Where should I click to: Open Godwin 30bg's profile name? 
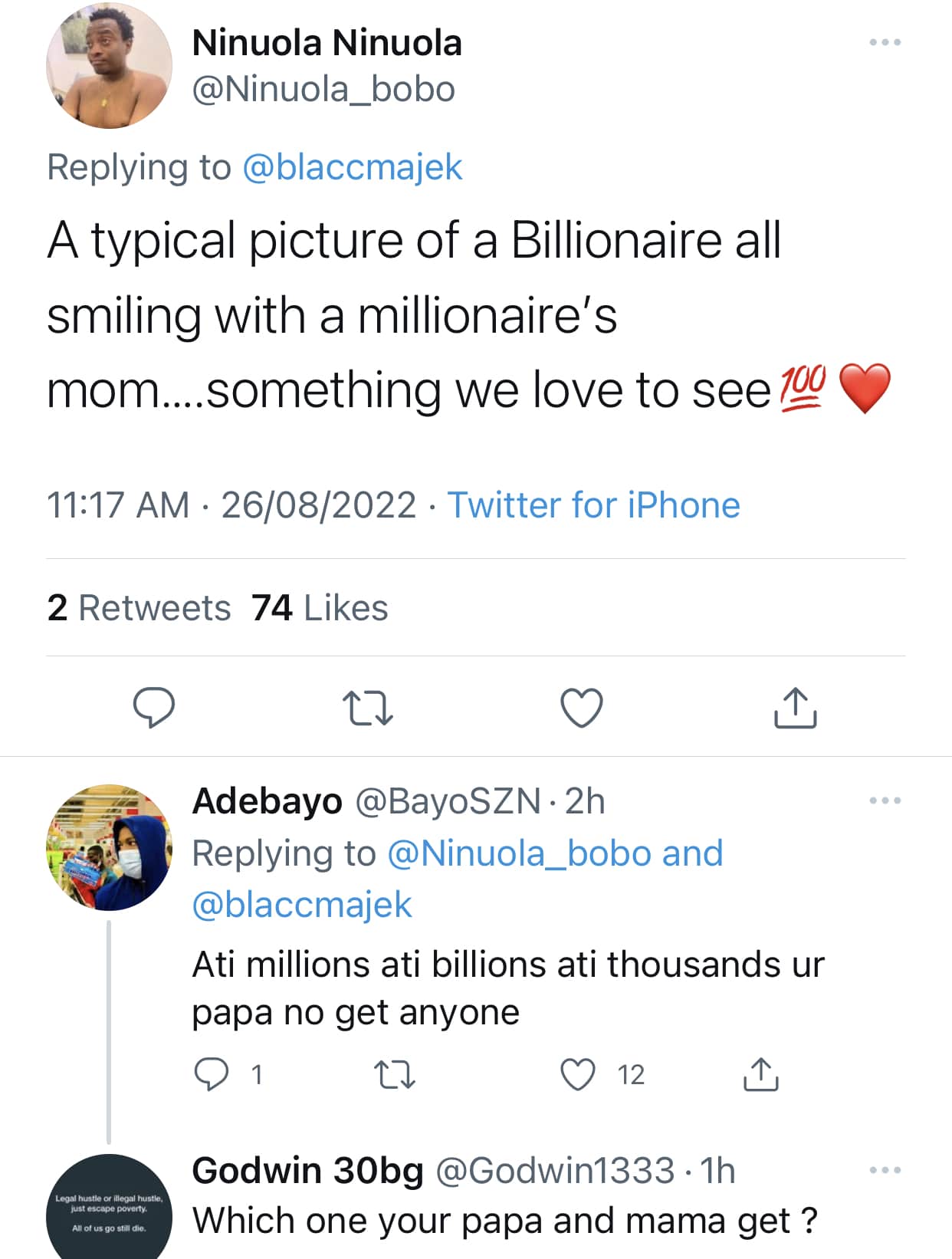(x=307, y=1171)
